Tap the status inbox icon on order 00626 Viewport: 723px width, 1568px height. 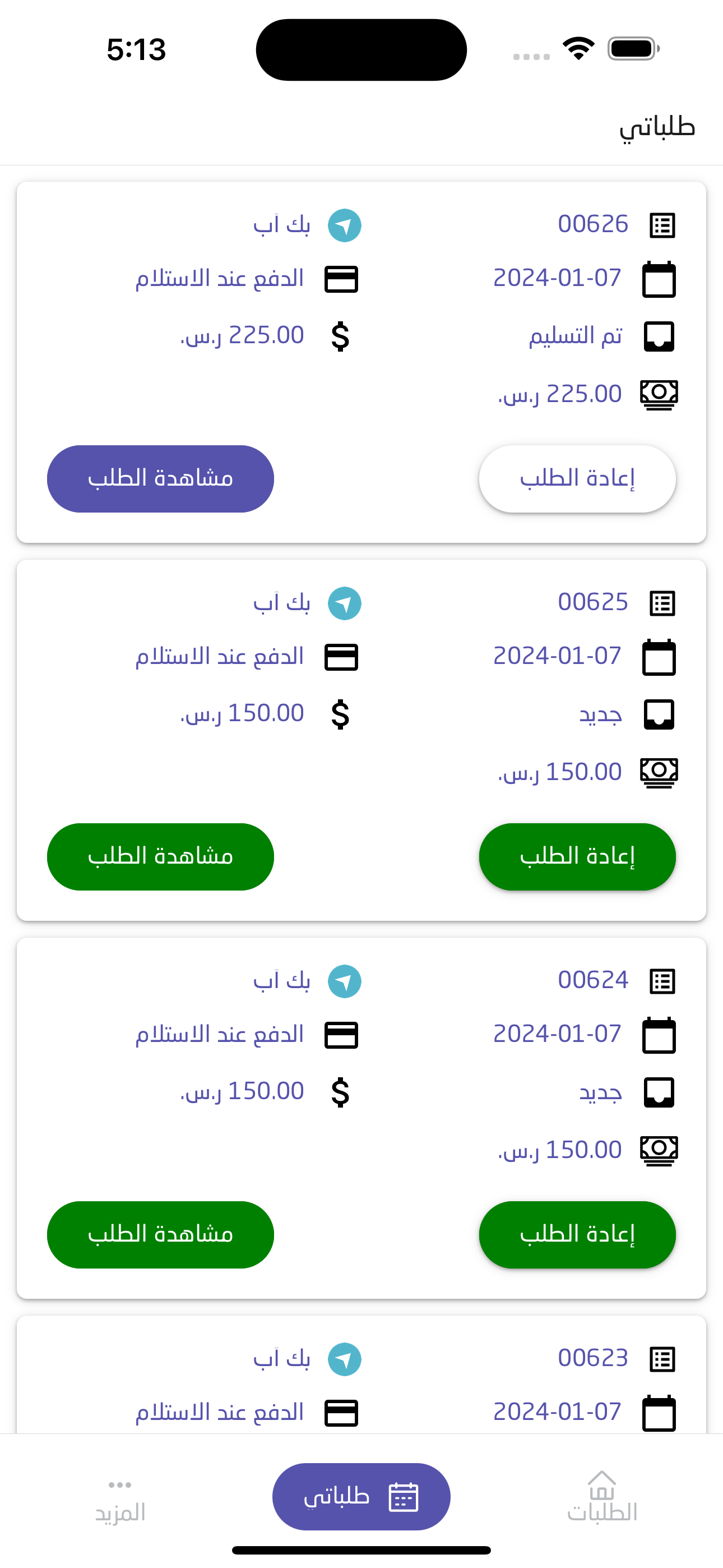tap(659, 336)
